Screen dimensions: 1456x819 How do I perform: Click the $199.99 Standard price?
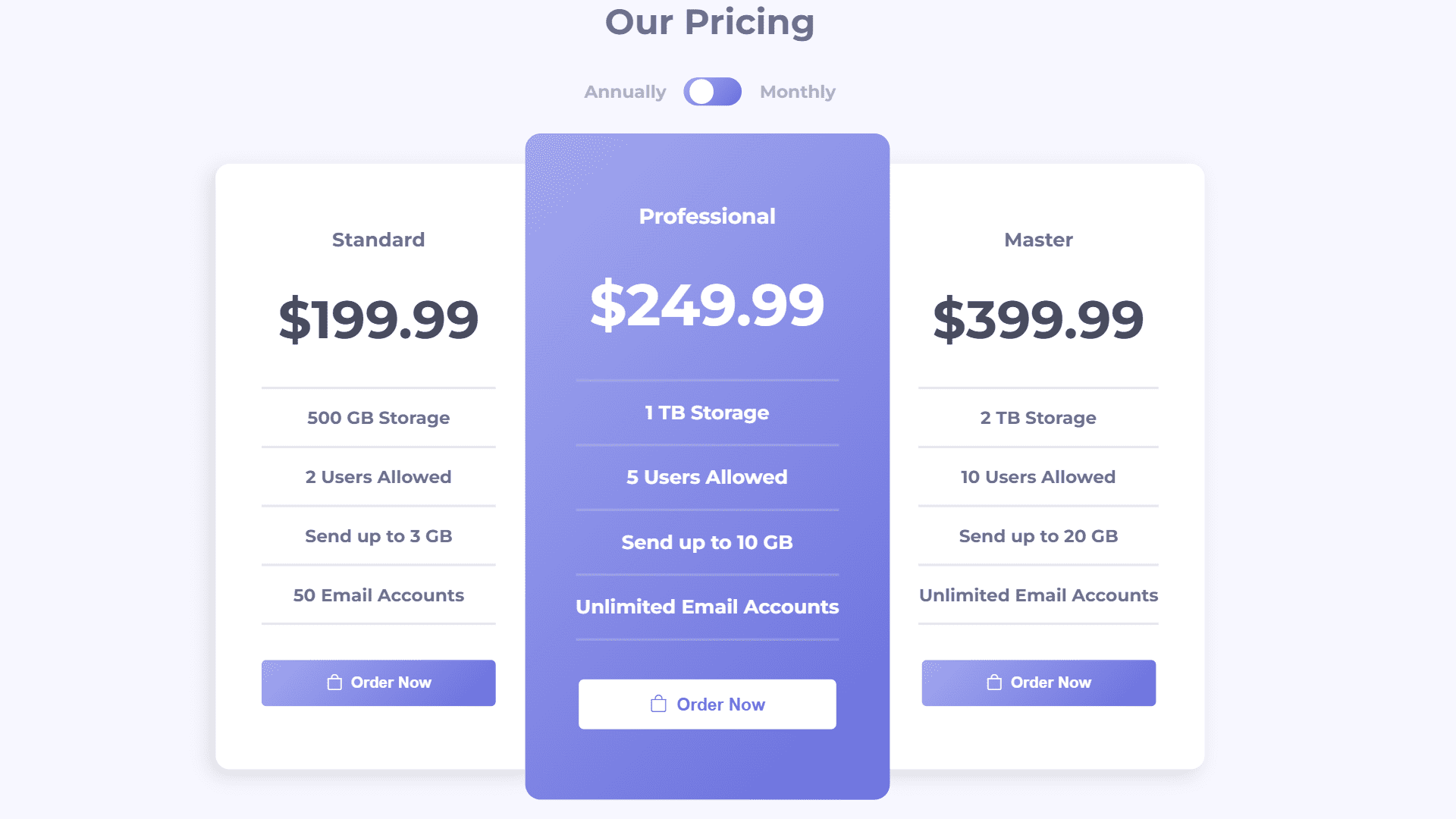(x=378, y=320)
